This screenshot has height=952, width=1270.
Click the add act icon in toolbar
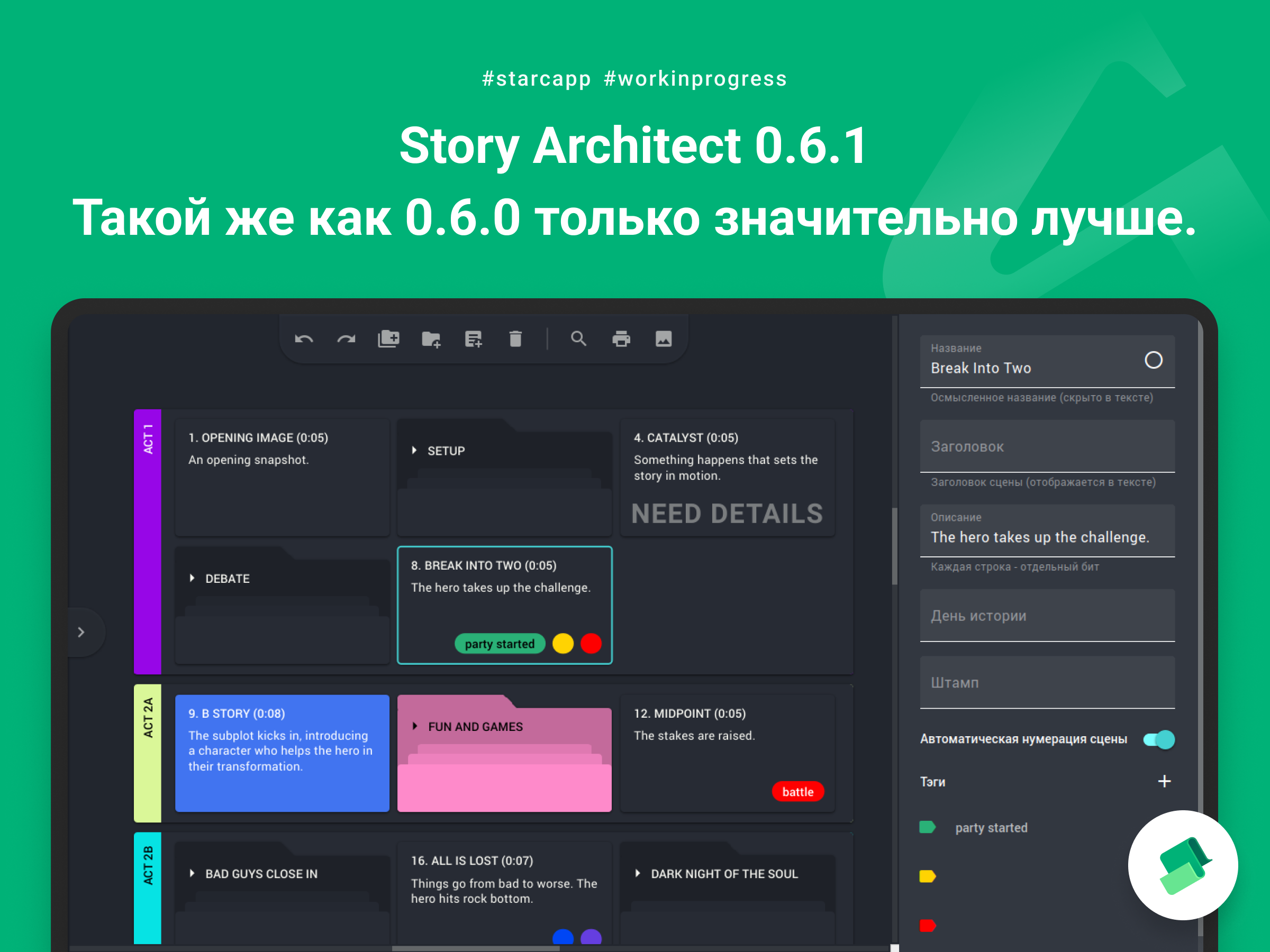tap(389, 338)
